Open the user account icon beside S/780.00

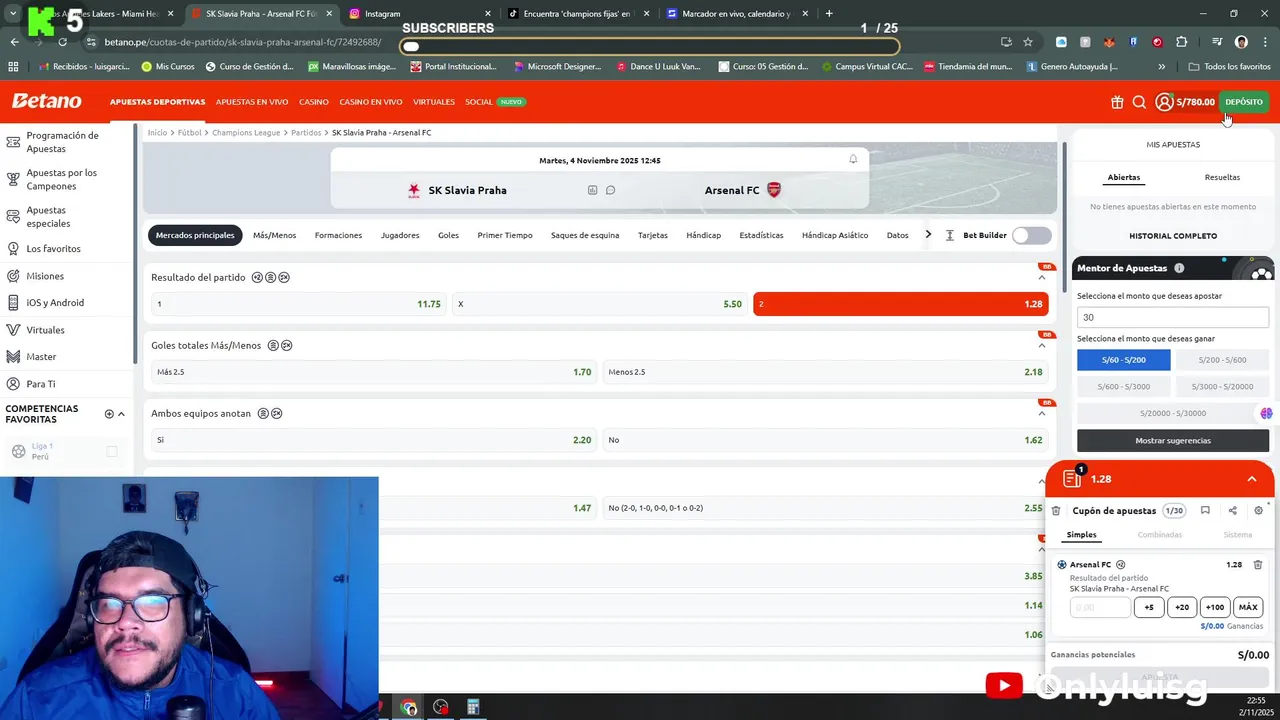pos(1164,102)
